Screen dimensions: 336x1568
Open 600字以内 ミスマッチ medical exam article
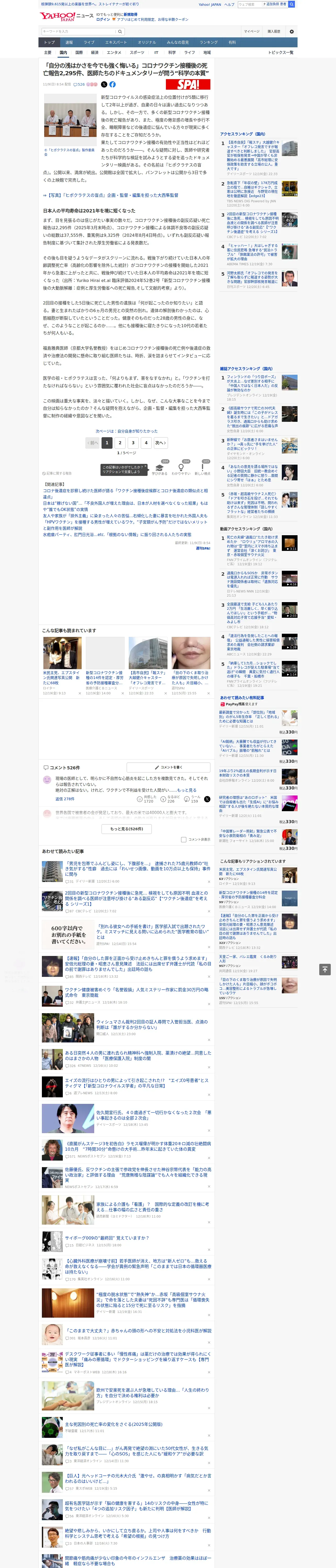(x=153, y=931)
